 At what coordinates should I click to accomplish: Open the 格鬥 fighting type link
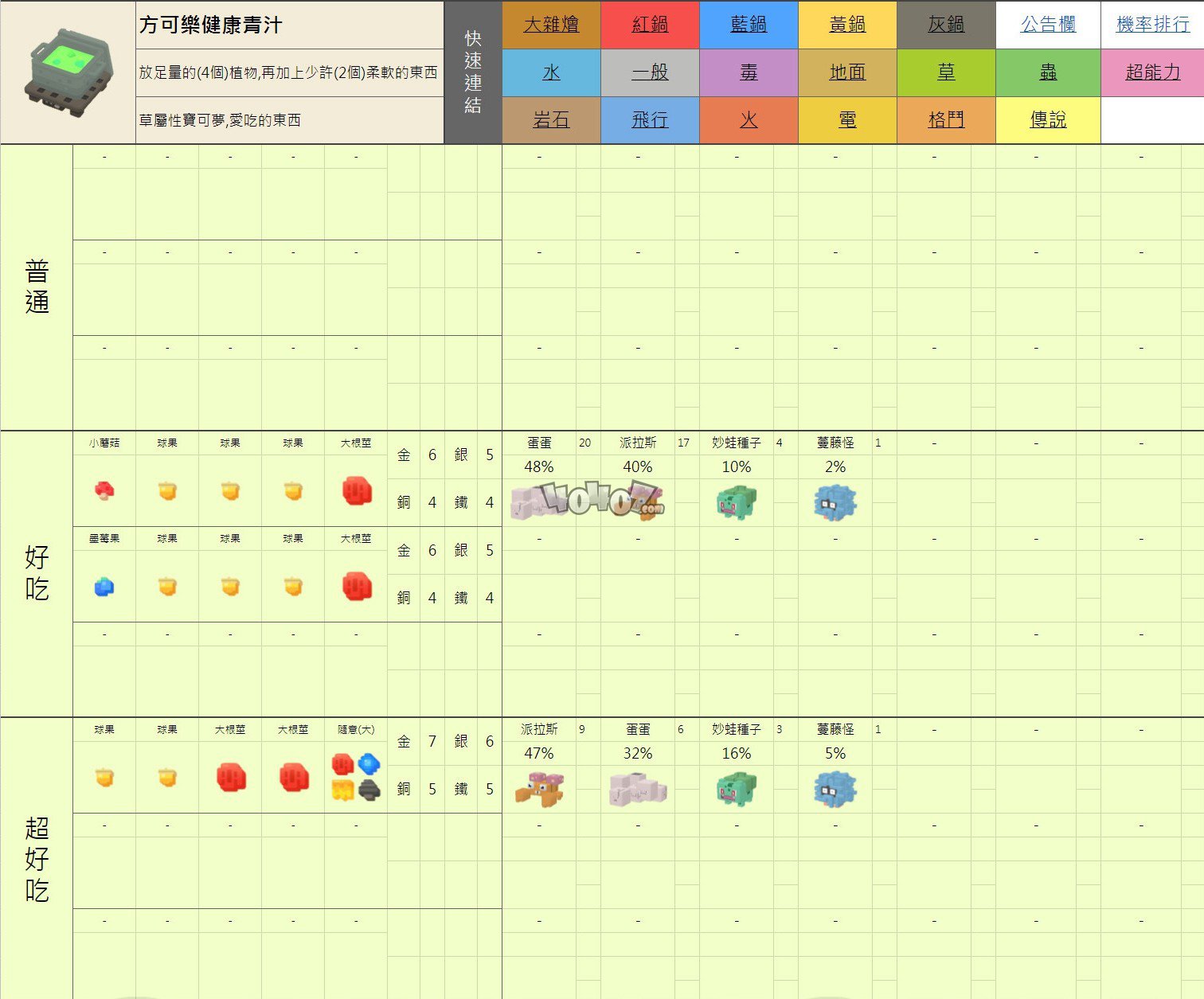coord(946,120)
